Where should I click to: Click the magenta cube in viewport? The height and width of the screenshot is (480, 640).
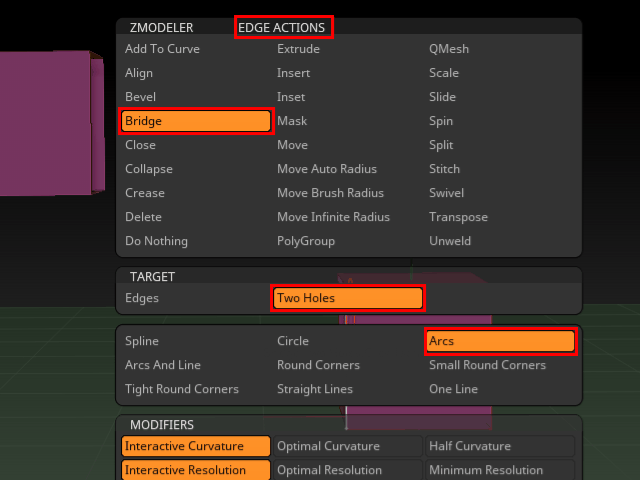[x=45, y=120]
